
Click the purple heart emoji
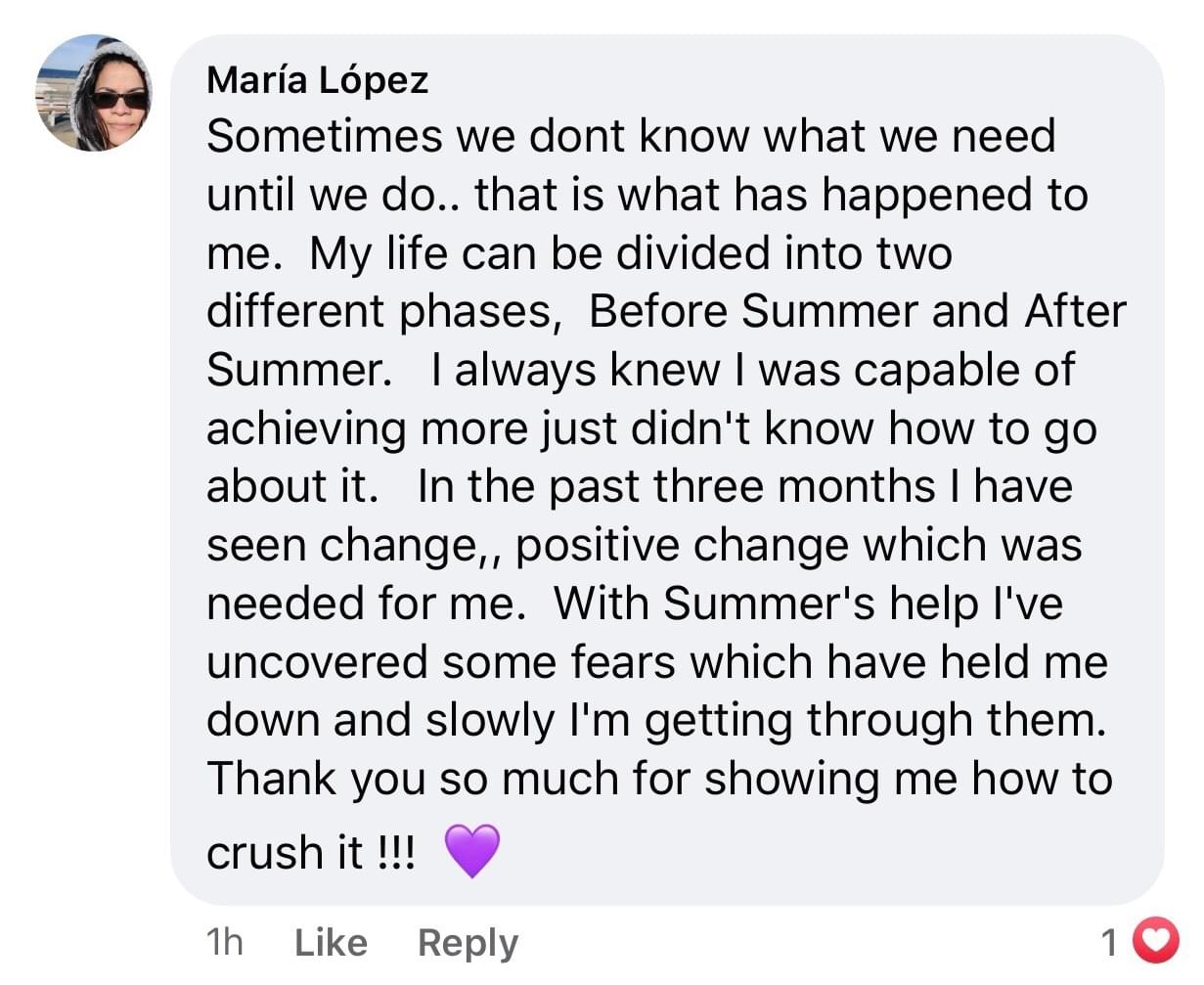tap(472, 849)
